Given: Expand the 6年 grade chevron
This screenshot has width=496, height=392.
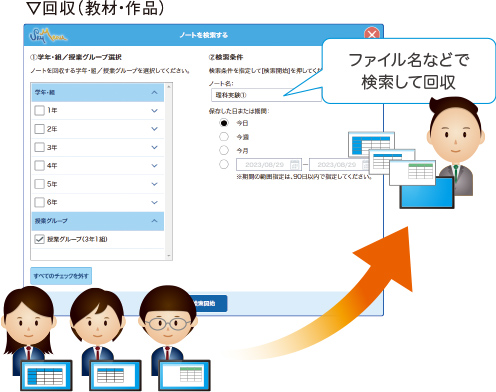Looking at the screenshot, I should coord(154,202).
